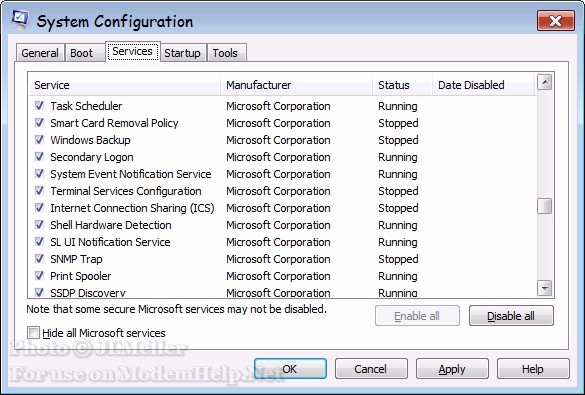Click the services list scrollbar thumb
This screenshot has height=395, width=585.
[545, 206]
